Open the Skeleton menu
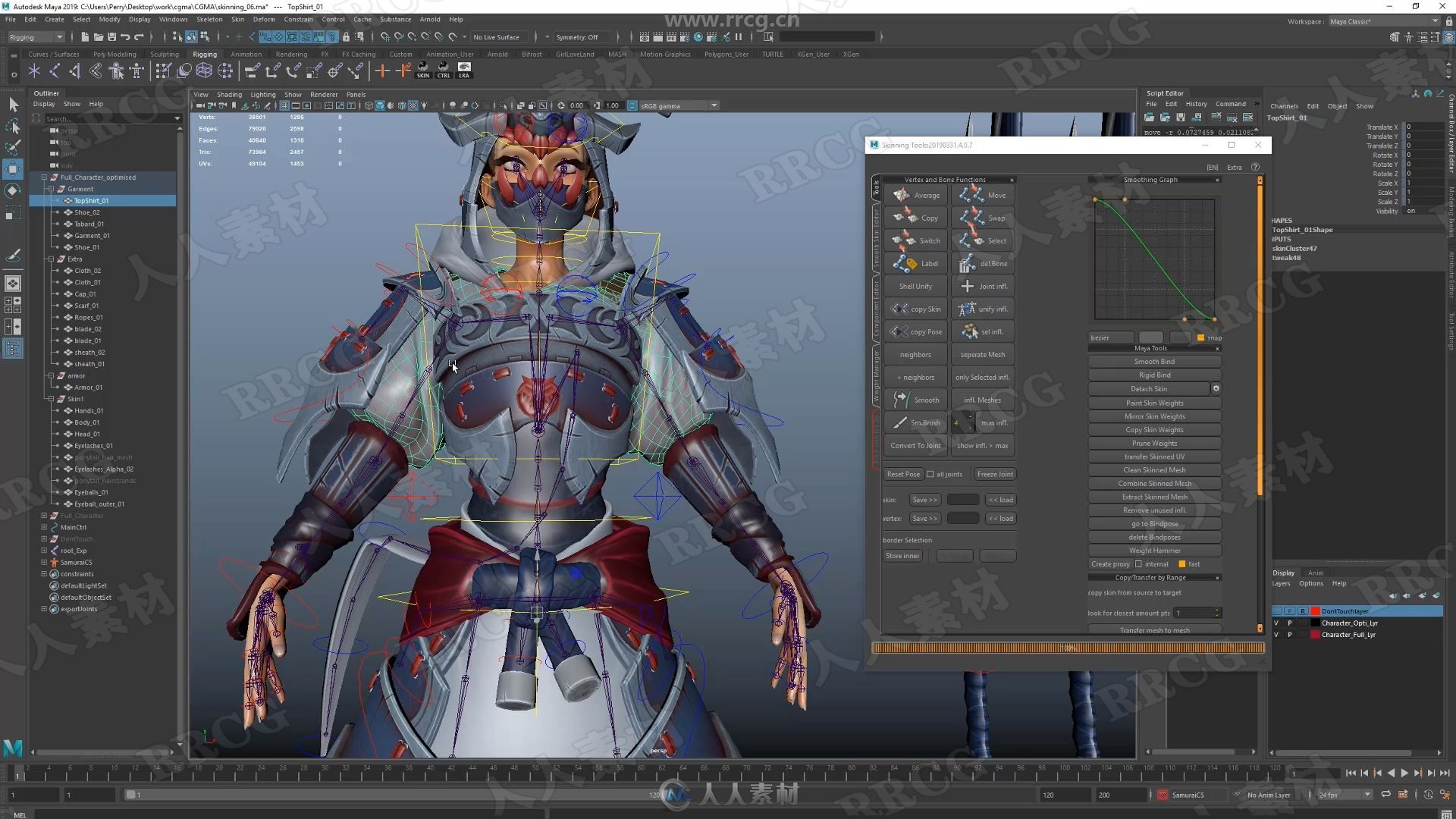 click(x=209, y=19)
